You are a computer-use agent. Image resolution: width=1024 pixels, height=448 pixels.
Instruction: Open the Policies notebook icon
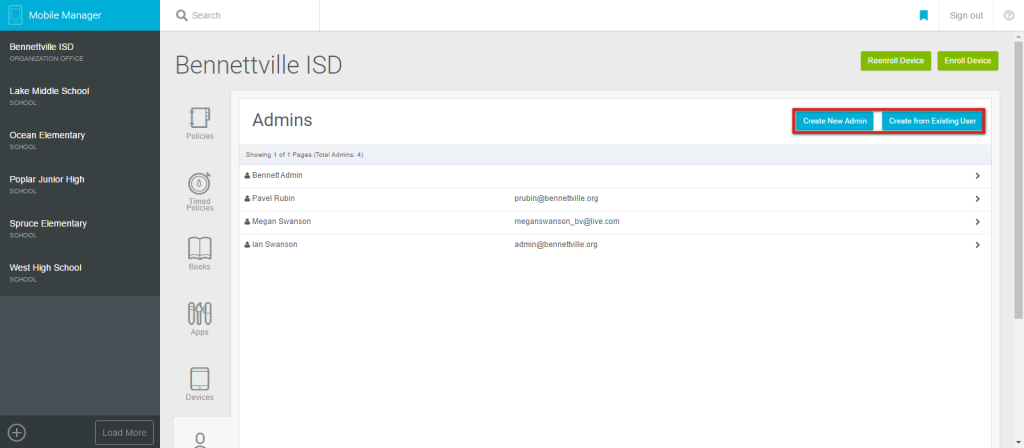(200, 118)
